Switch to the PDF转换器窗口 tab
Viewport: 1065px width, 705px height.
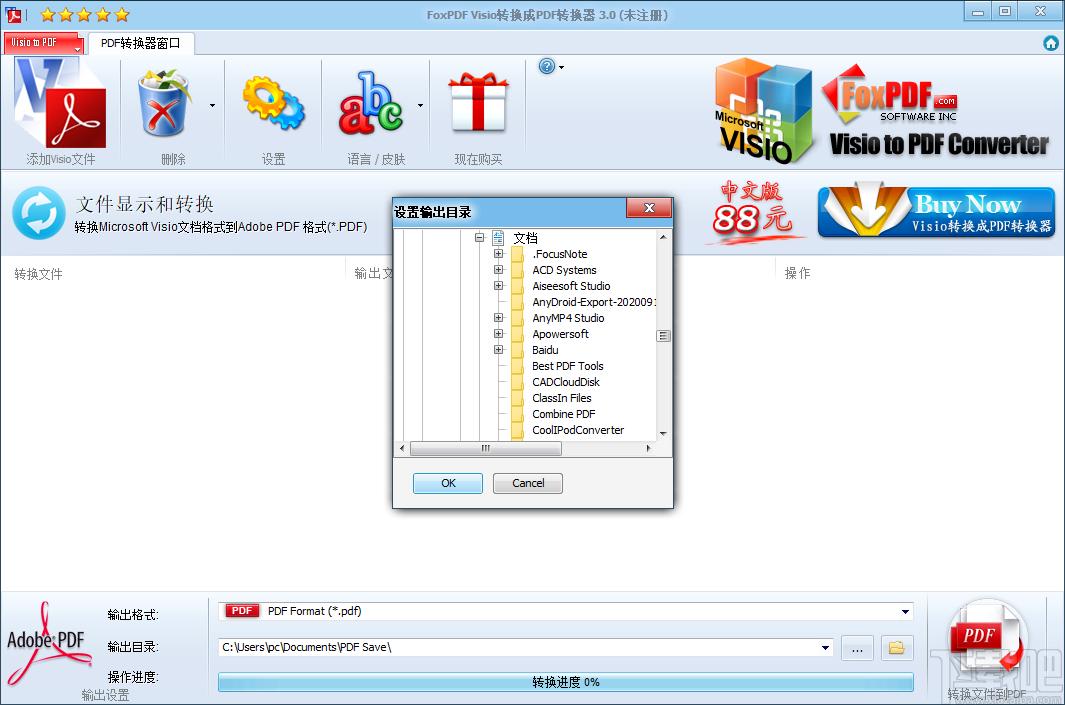click(141, 43)
